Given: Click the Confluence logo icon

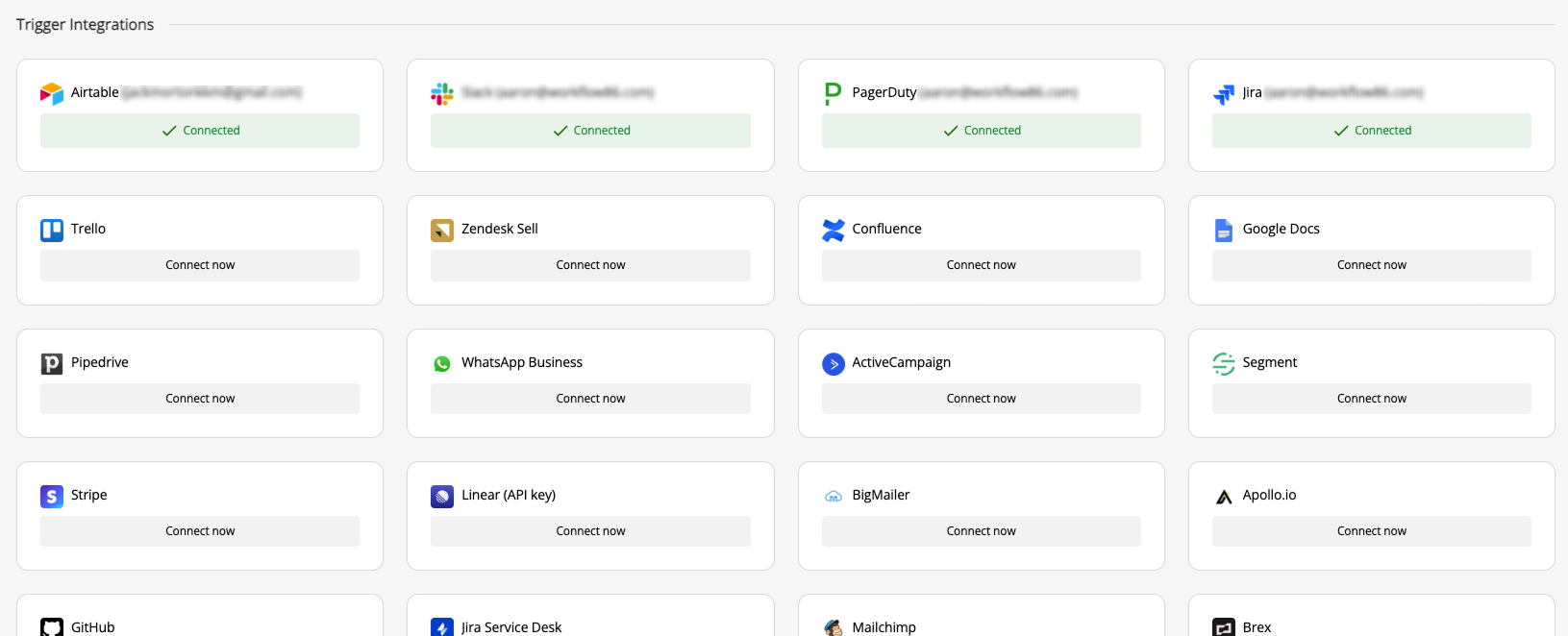Looking at the screenshot, I should tap(833, 230).
